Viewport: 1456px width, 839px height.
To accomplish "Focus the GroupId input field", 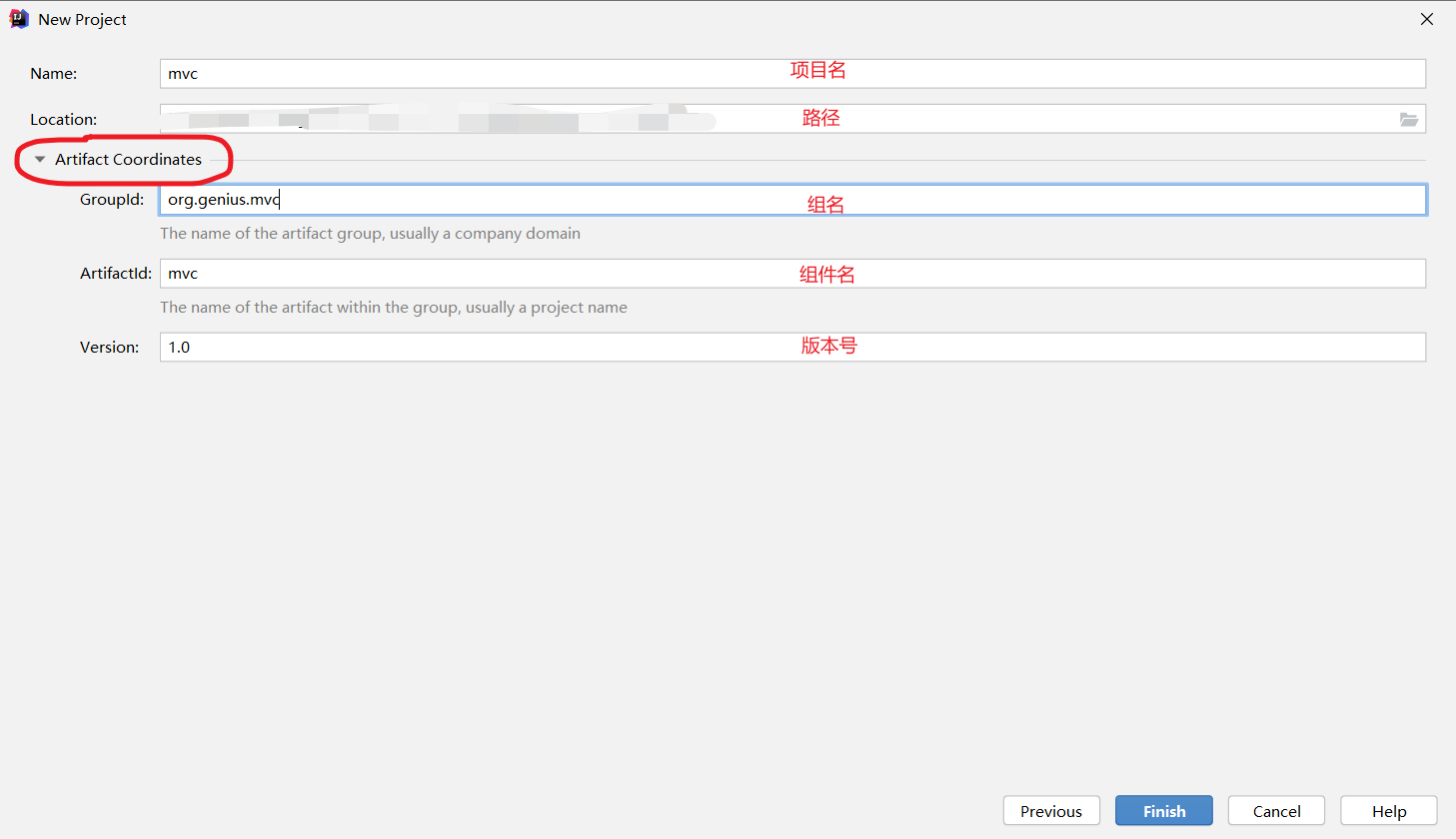I will [792, 200].
